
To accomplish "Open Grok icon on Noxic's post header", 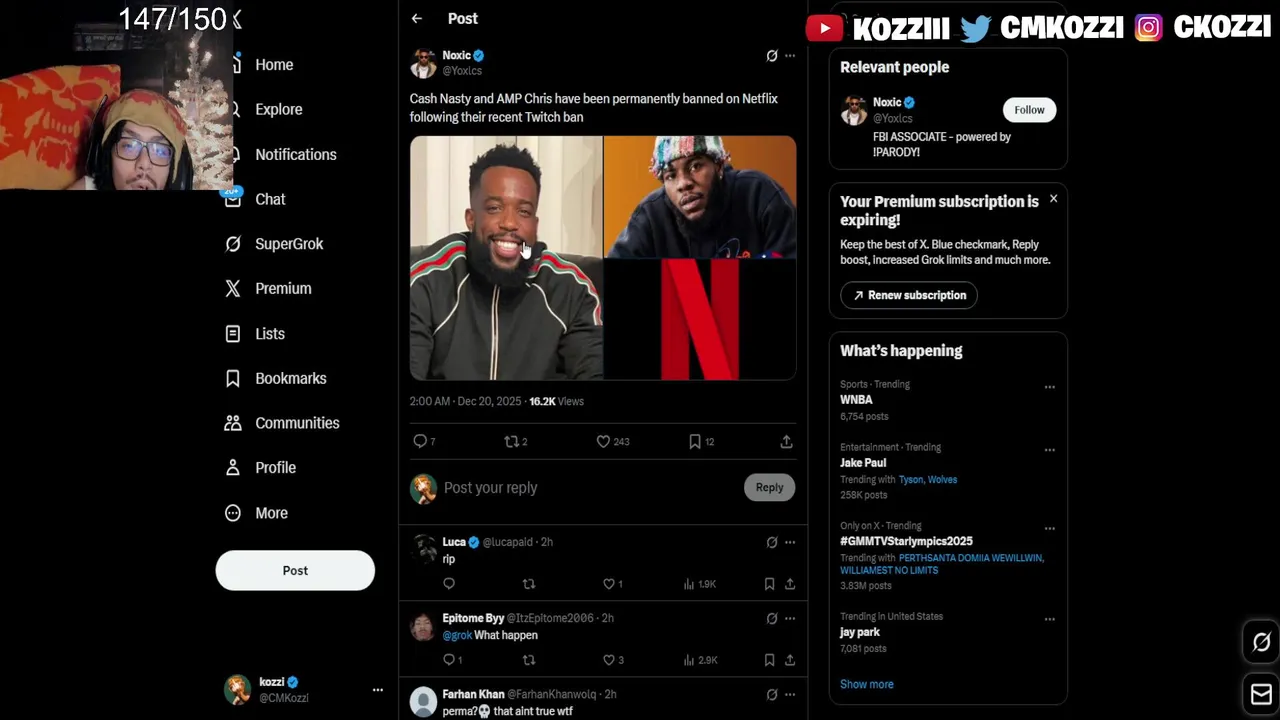I will click(772, 56).
